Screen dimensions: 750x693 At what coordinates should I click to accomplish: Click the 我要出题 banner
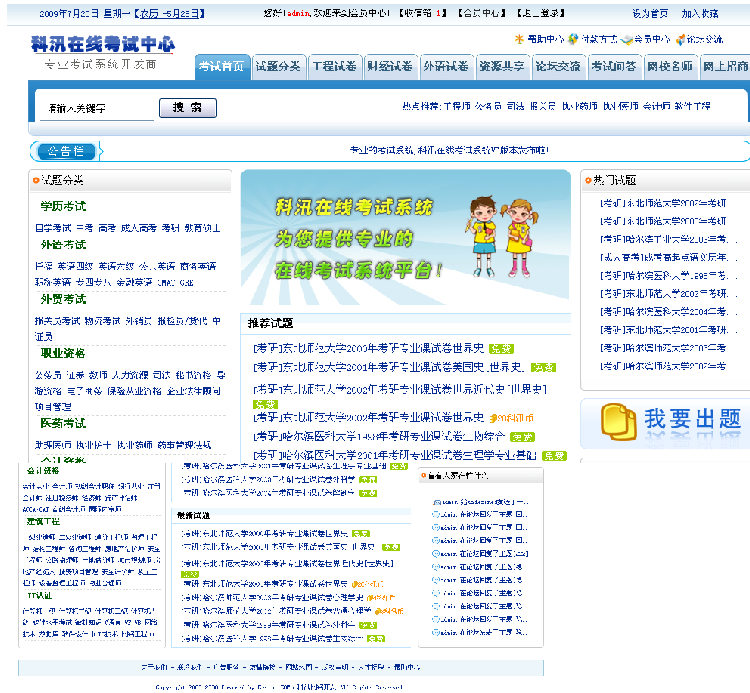(x=665, y=423)
